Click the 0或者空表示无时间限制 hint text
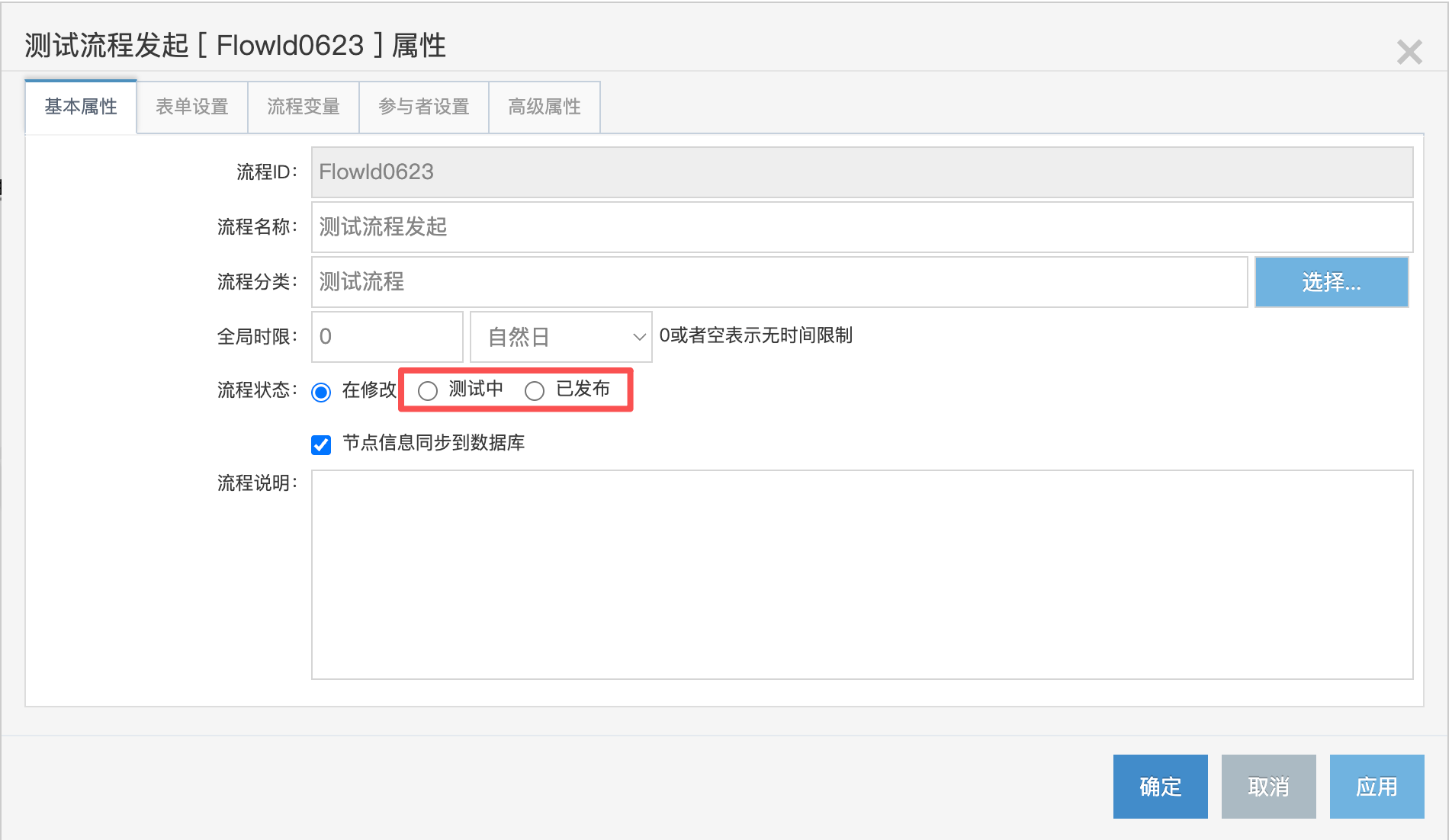 (x=756, y=335)
